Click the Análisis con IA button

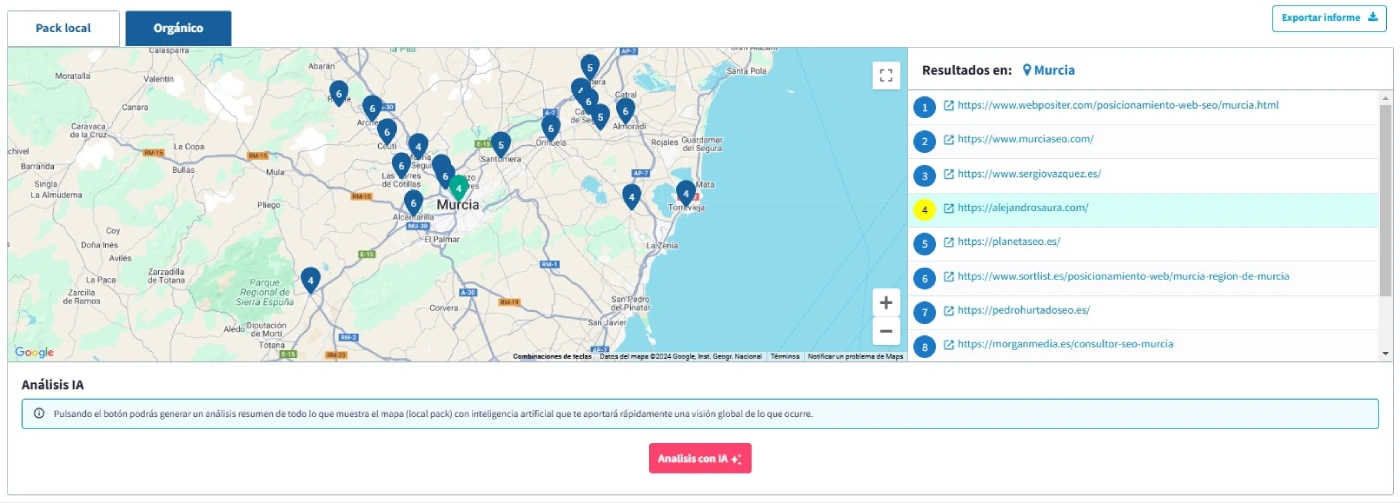coord(700,458)
